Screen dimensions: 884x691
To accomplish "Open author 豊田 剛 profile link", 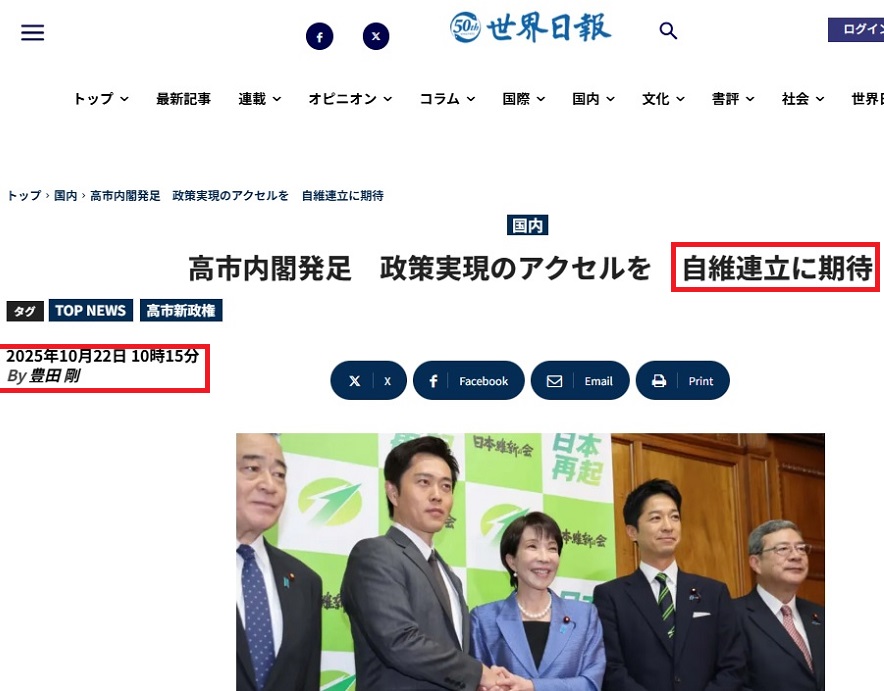I will tap(54, 376).
